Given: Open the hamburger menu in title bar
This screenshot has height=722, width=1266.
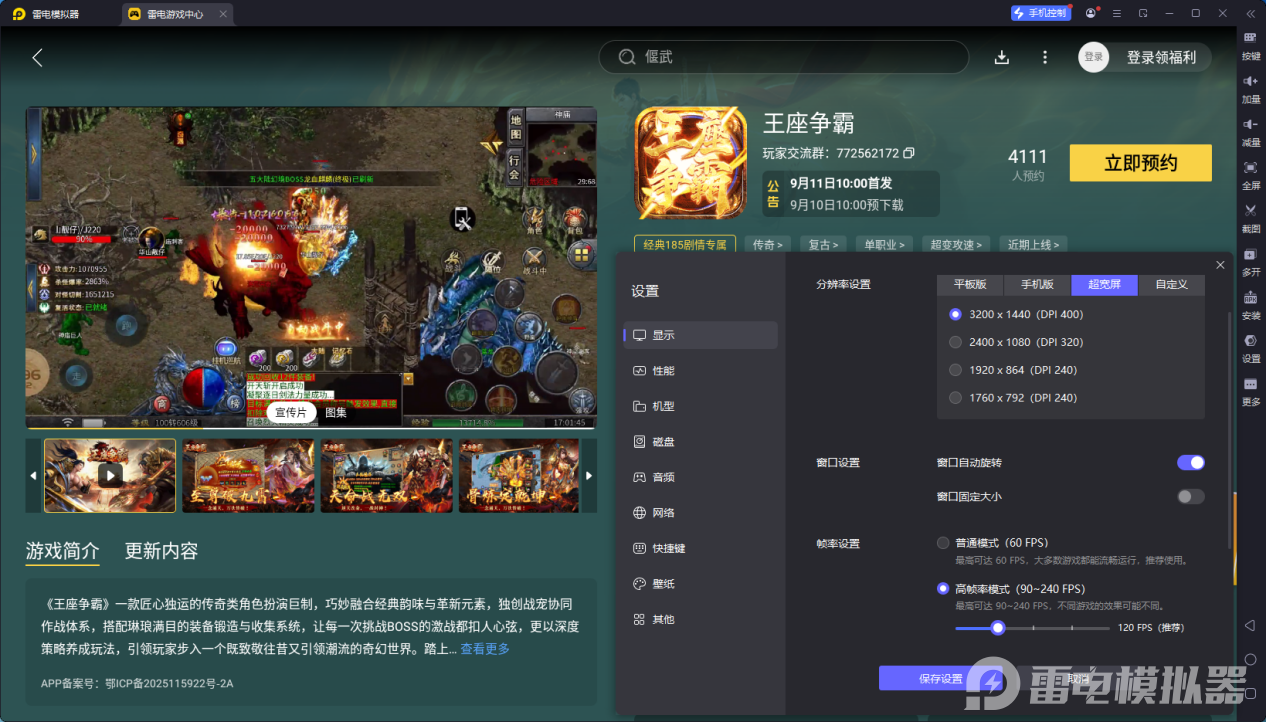Looking at the screenshot, I should tap(1116, 14).
